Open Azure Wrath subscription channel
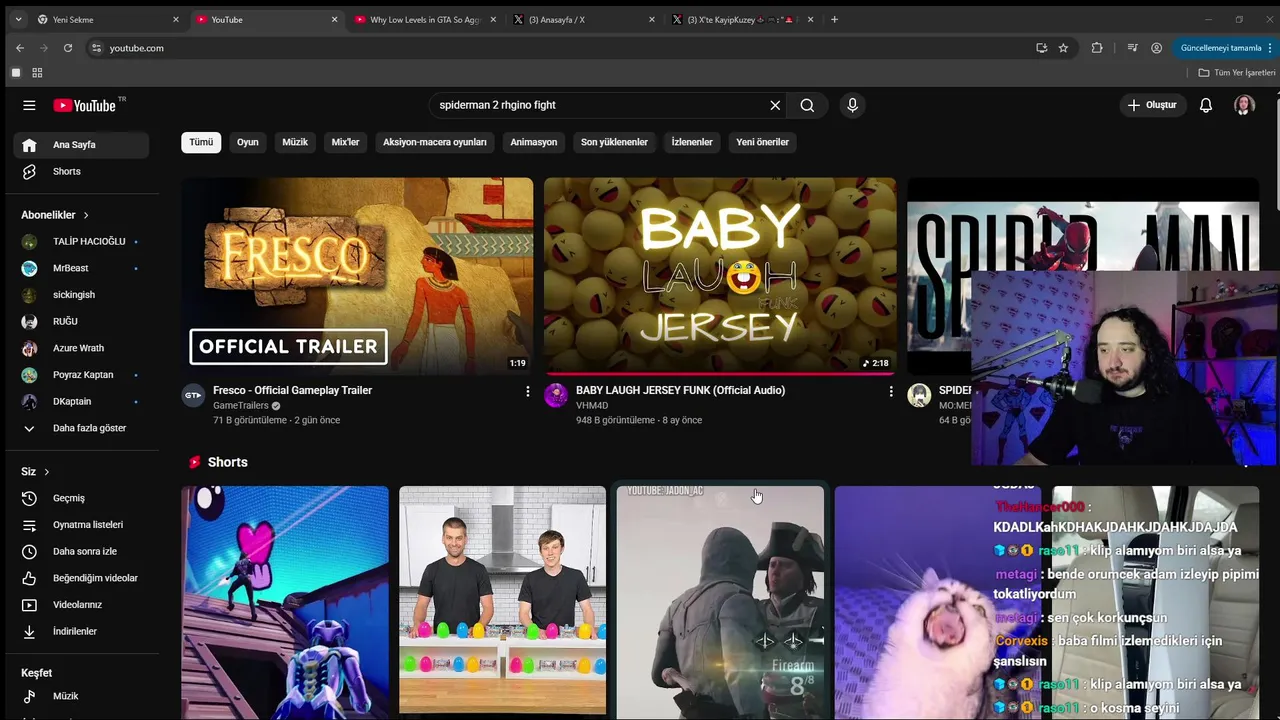The height and width of the screenshot is (720, 1280). [x=81, y=348]
